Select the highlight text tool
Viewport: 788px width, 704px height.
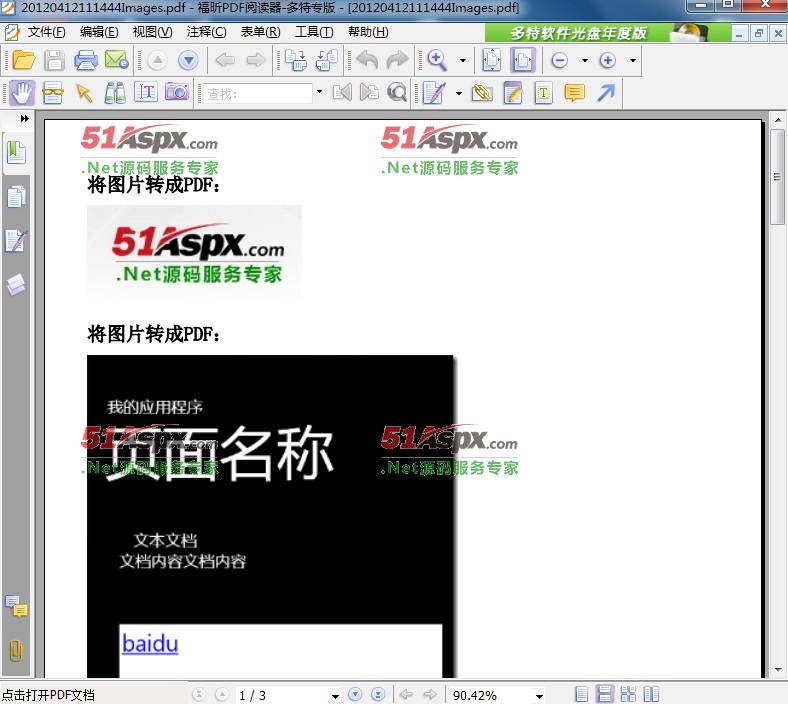(x=513, y=93)
